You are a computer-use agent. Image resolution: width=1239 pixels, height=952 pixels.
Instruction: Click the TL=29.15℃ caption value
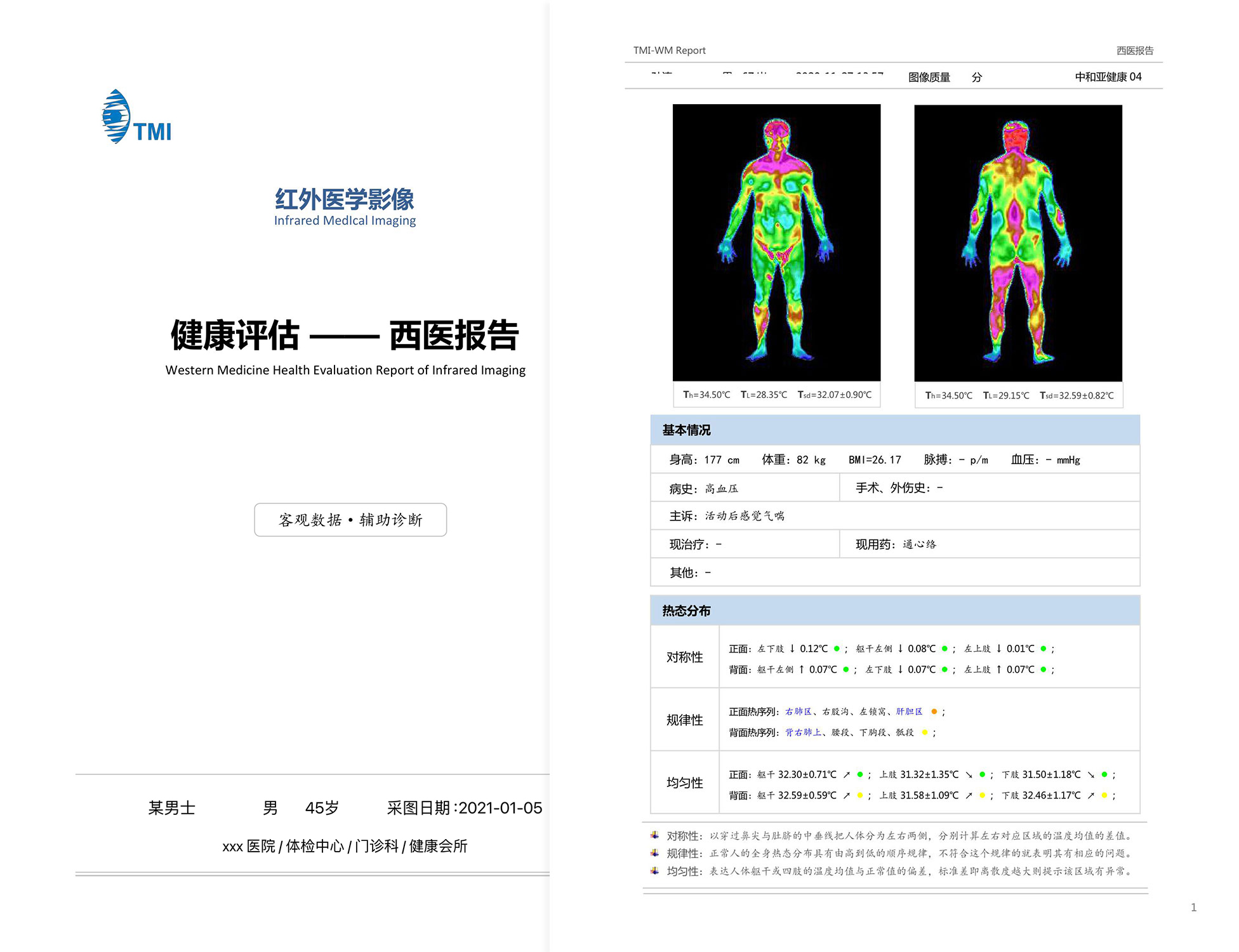[x=1006, y=395]
